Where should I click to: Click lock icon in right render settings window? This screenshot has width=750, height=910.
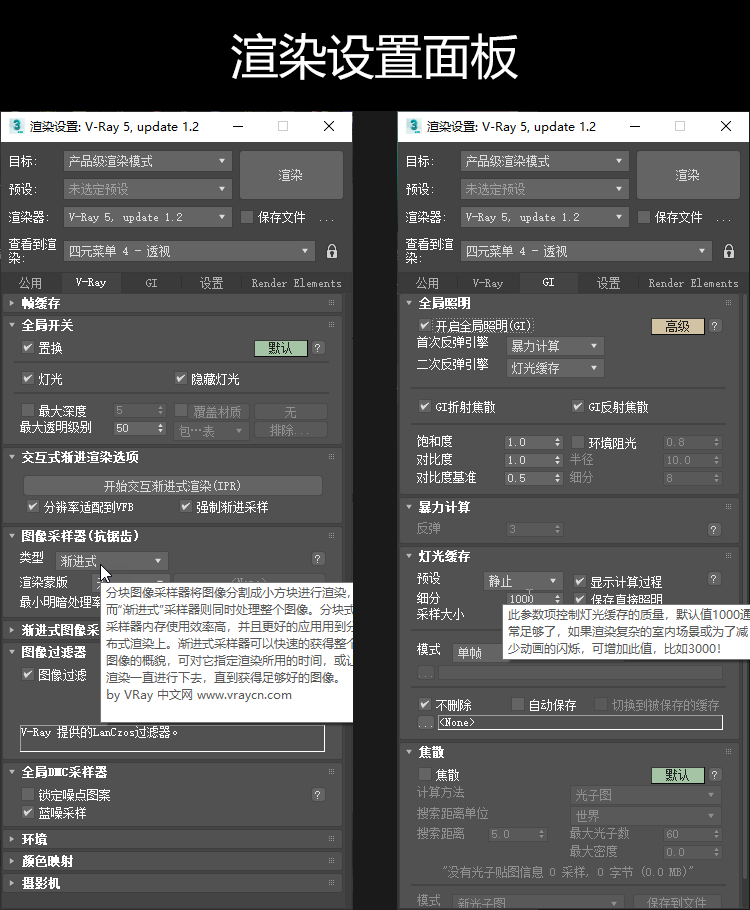pos(729,251)
